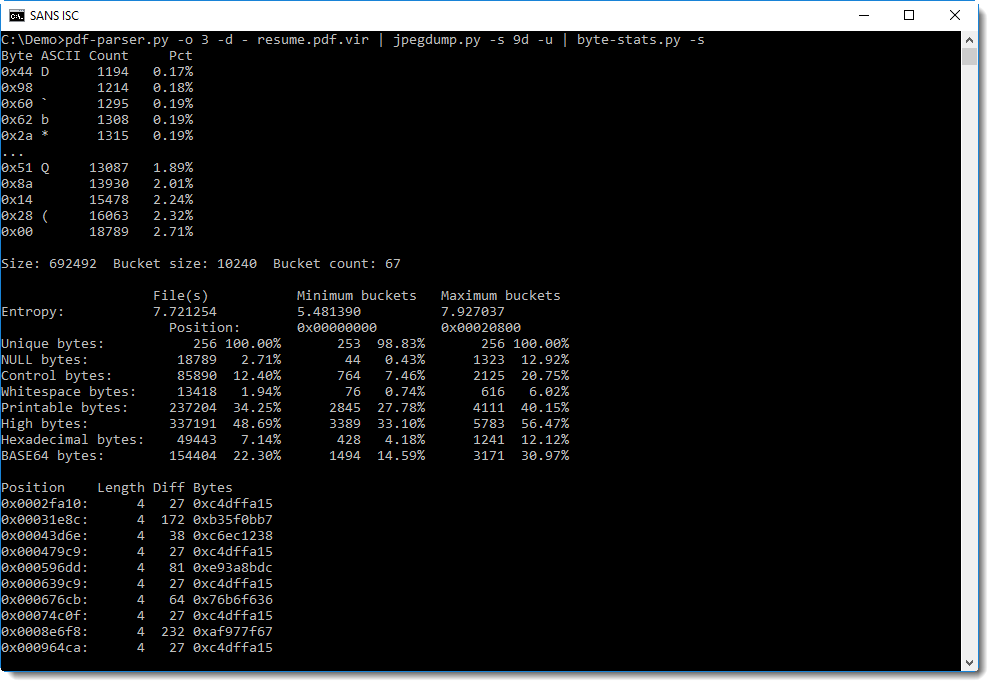This screenshot has width=994, height=687.
Task: Click BASE64 bytes count 154404
Action: pos(193,456)
